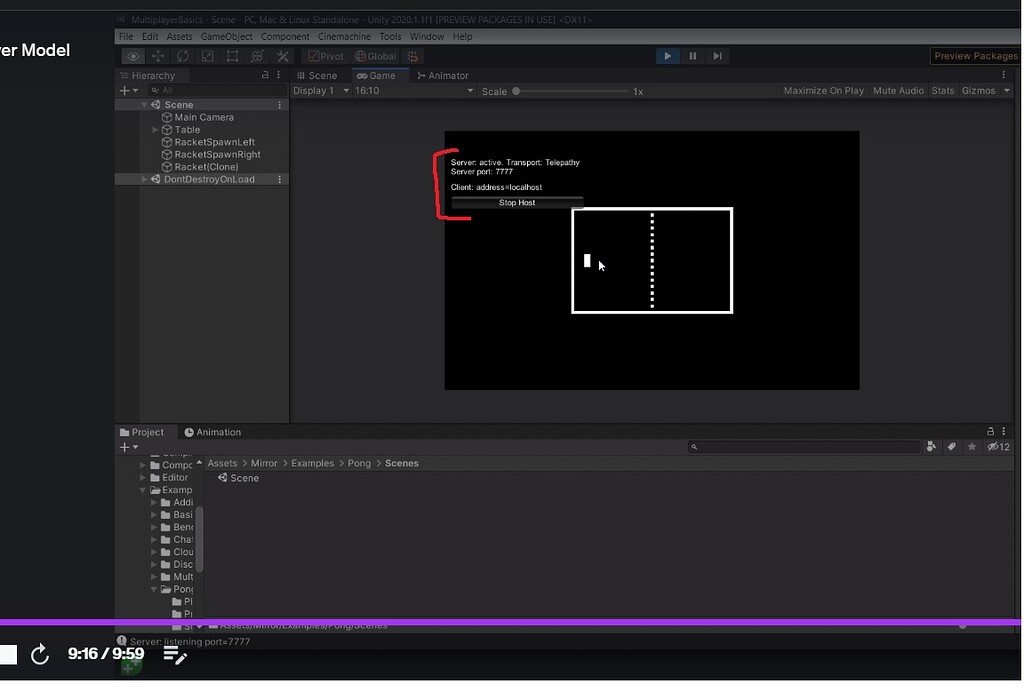
Task: Expand the Table object in Hierarchy
Action: (x=155, y=129)
